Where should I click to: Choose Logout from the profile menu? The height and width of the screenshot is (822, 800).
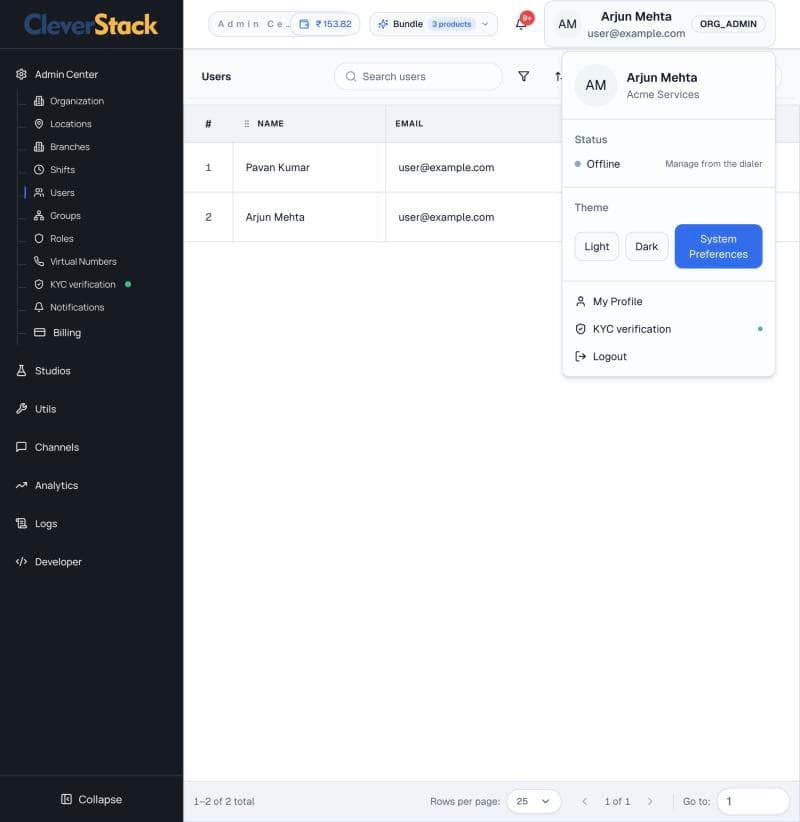(668, 356)
